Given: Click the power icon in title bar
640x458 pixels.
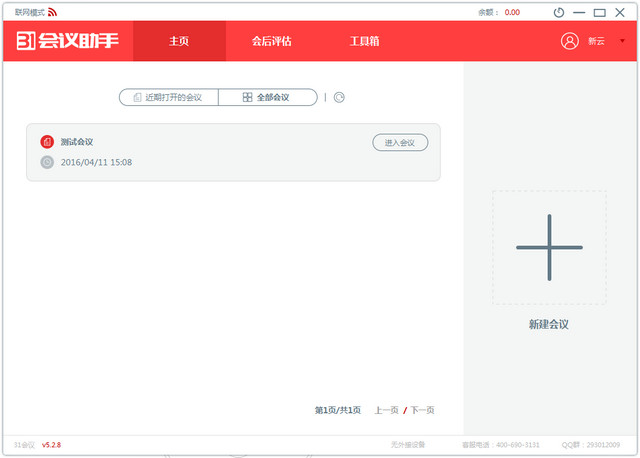Looking at the screenshot, I should click(559, 12).
